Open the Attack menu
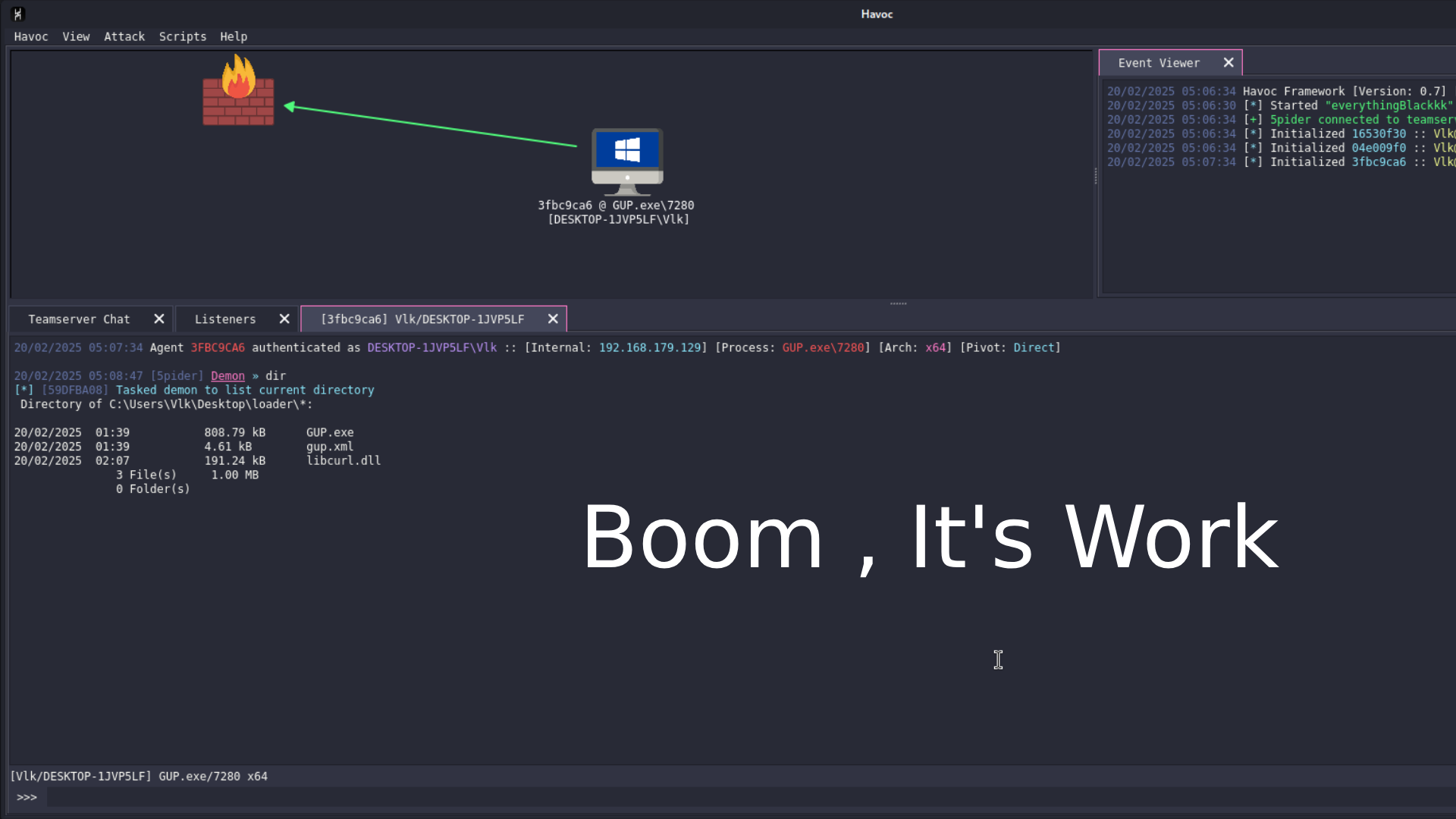This screenshot has width=1456, height=819. 124,36
